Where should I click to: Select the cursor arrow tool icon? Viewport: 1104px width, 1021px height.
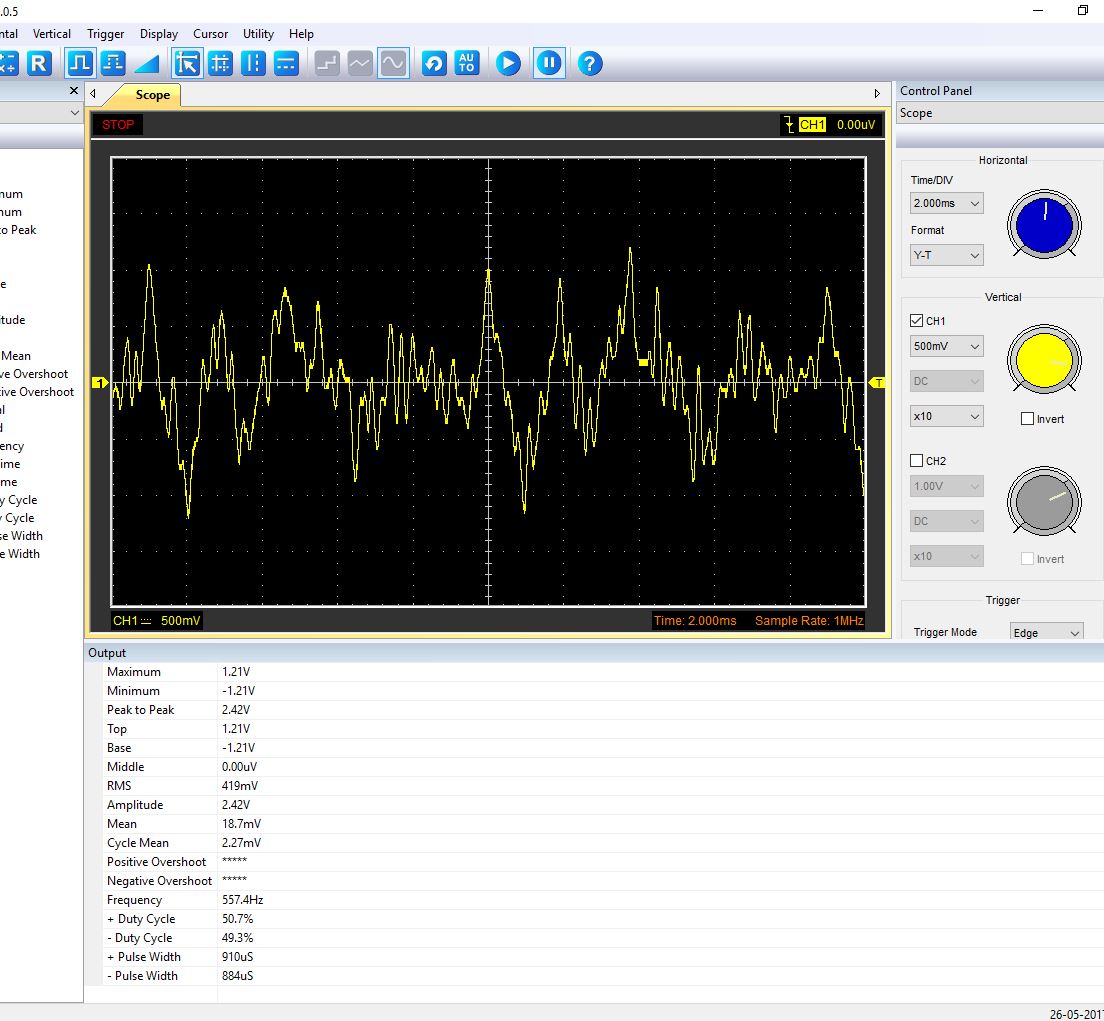[x=186, y=64]
